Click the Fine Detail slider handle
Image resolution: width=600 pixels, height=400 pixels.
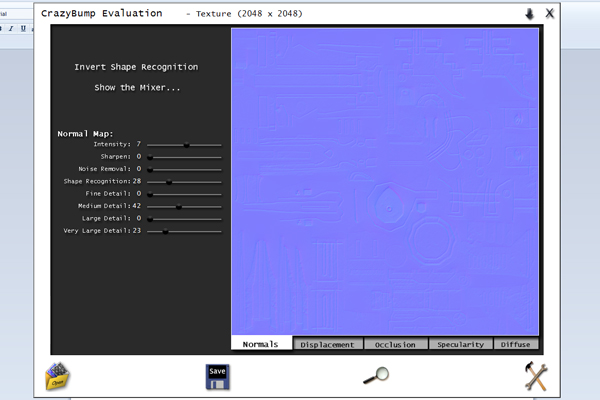150,194
